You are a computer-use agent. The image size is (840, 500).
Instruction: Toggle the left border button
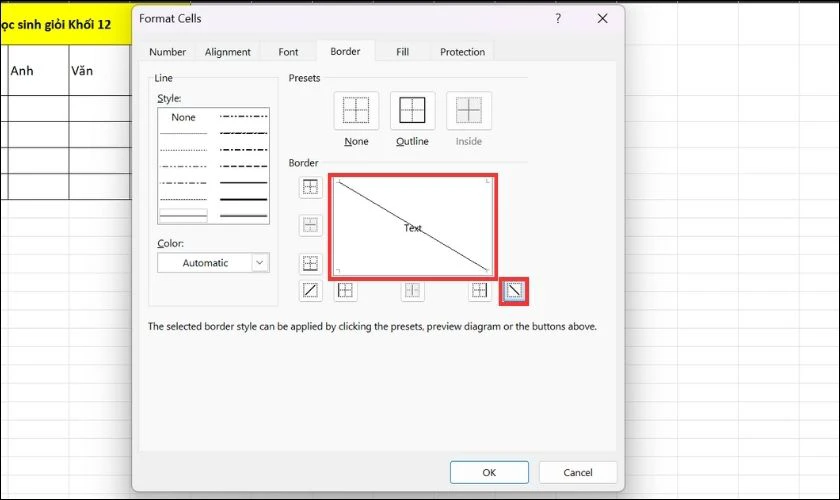[x=345, y=291]
